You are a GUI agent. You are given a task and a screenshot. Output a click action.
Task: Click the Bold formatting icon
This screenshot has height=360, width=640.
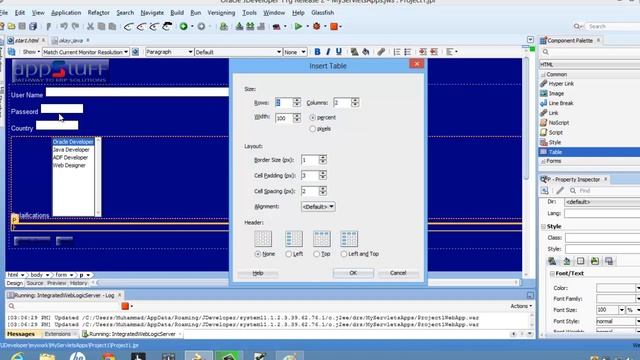point(317,52)
